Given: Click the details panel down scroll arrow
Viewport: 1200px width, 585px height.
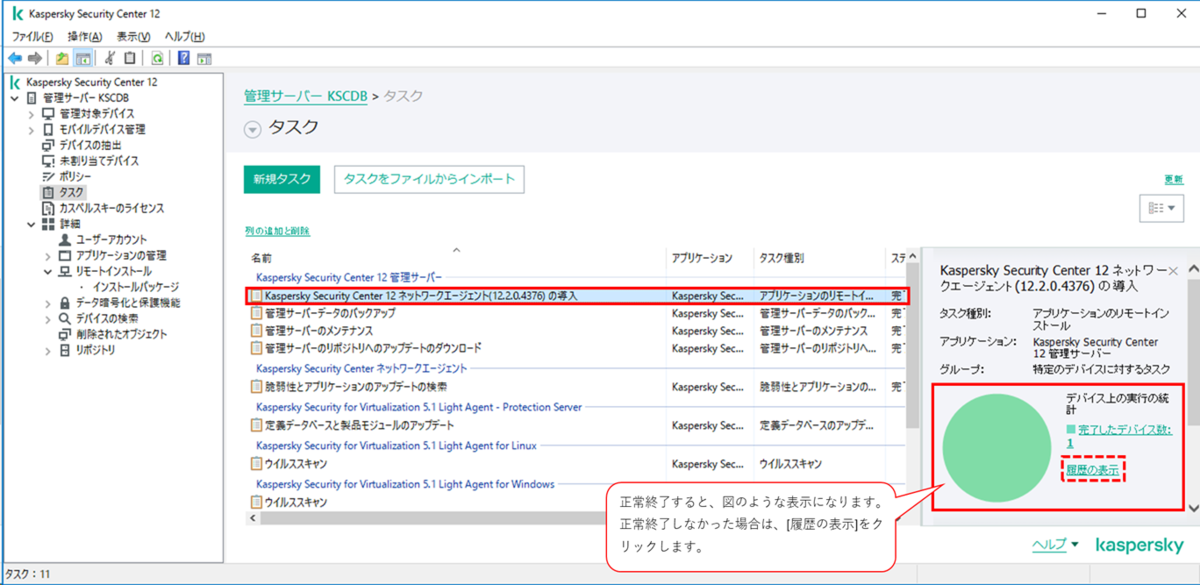Looking at the screenshot, I should [x=1193, y=507].
